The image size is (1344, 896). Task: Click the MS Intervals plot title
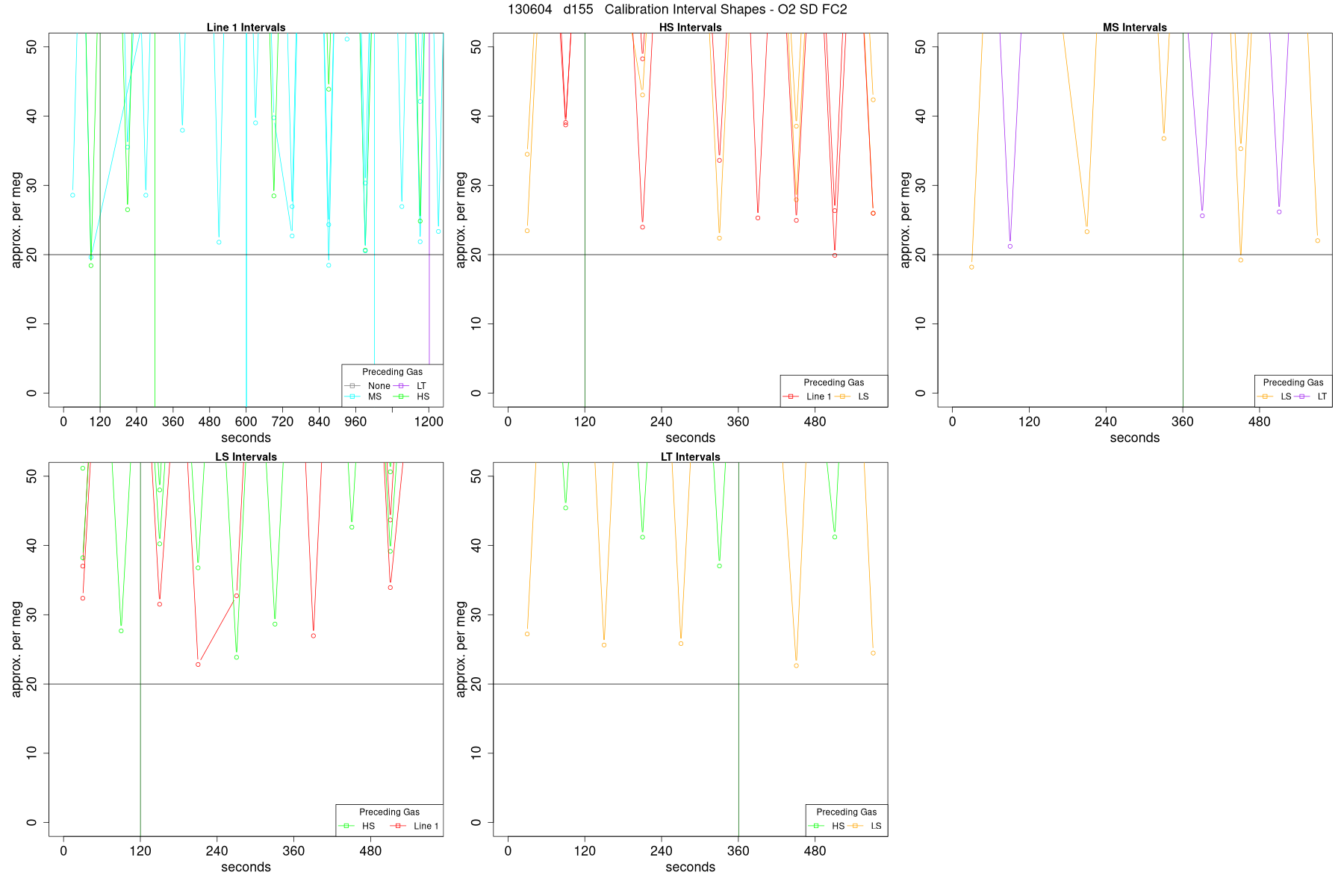click(x=1135, y=28)
